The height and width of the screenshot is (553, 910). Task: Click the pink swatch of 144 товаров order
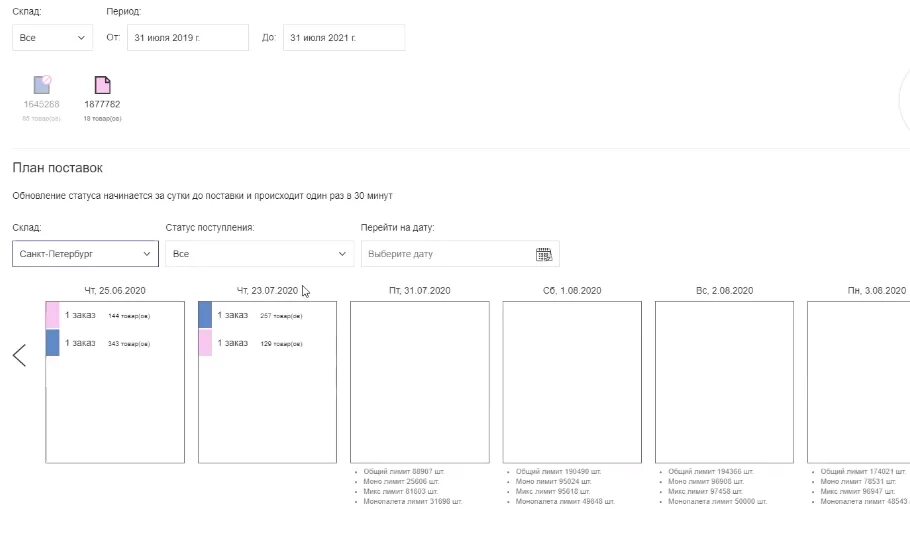coord(52,315)
